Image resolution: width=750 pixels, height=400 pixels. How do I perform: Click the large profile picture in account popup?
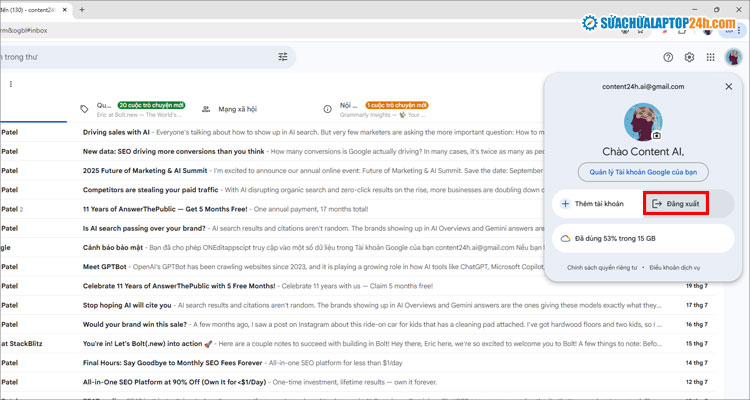click(643, 122)
